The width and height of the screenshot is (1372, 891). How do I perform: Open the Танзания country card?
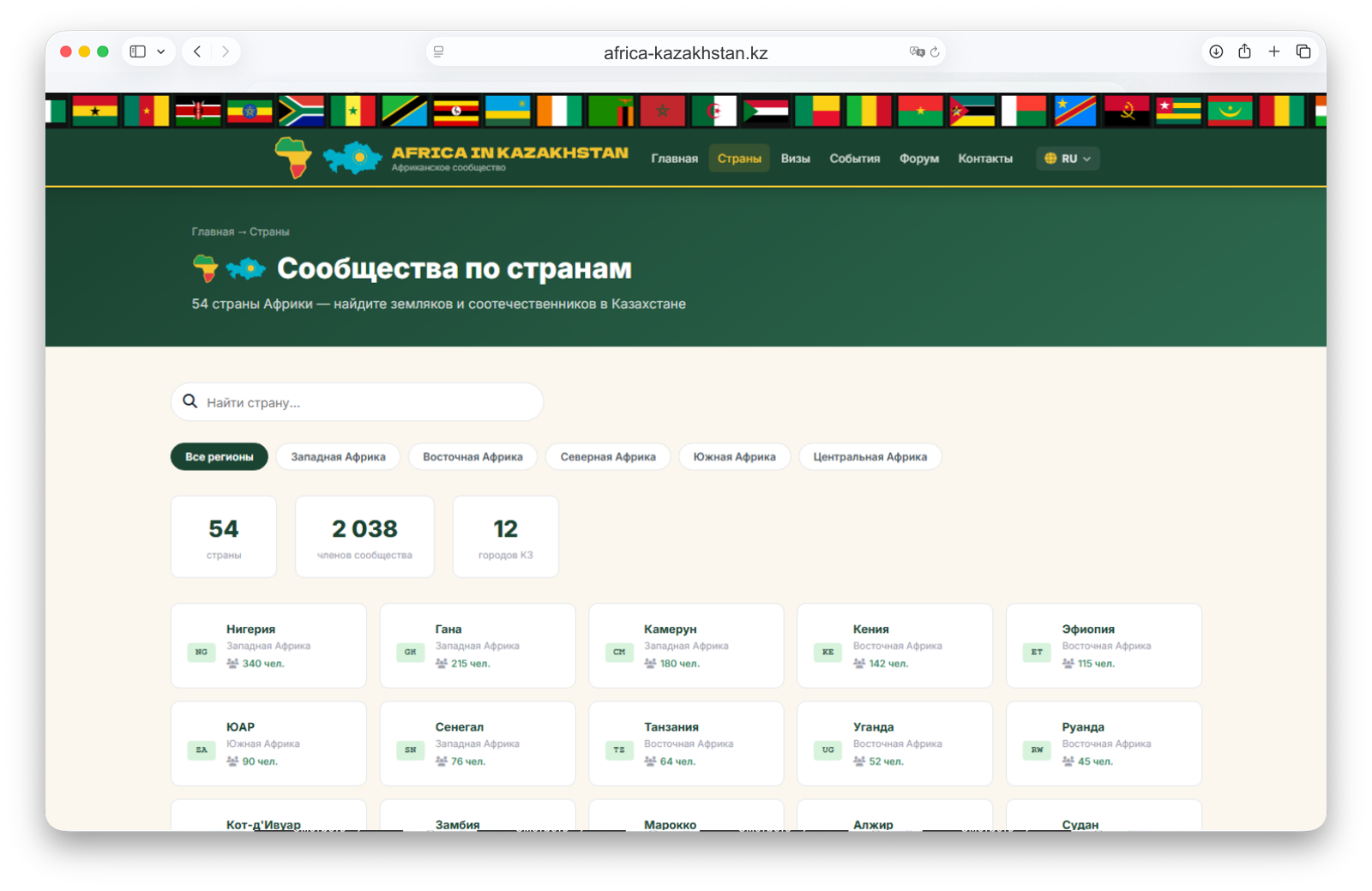tap(686, 744)
